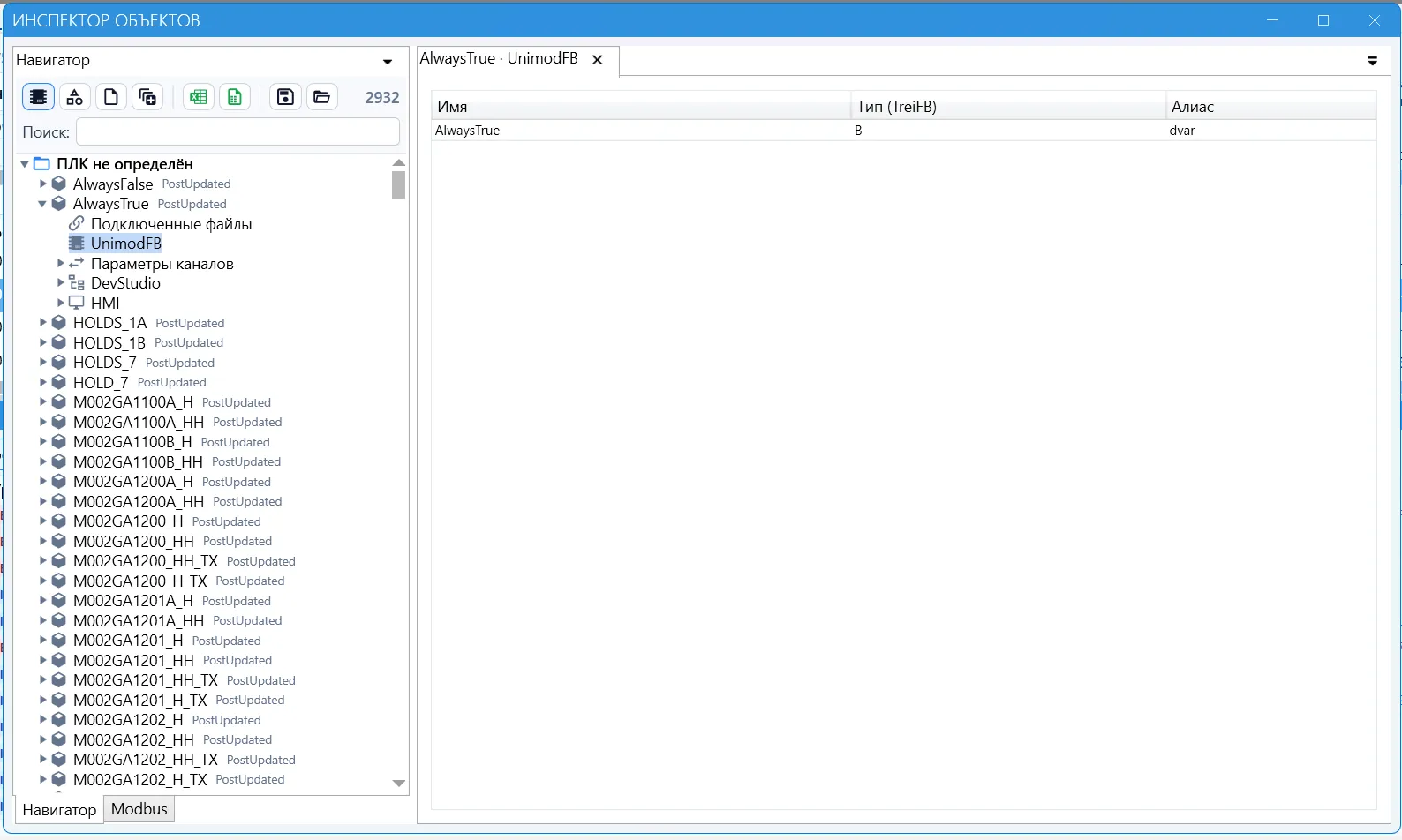Switch to the Modbus tab

pyautogui.click(x=139, y=809)
